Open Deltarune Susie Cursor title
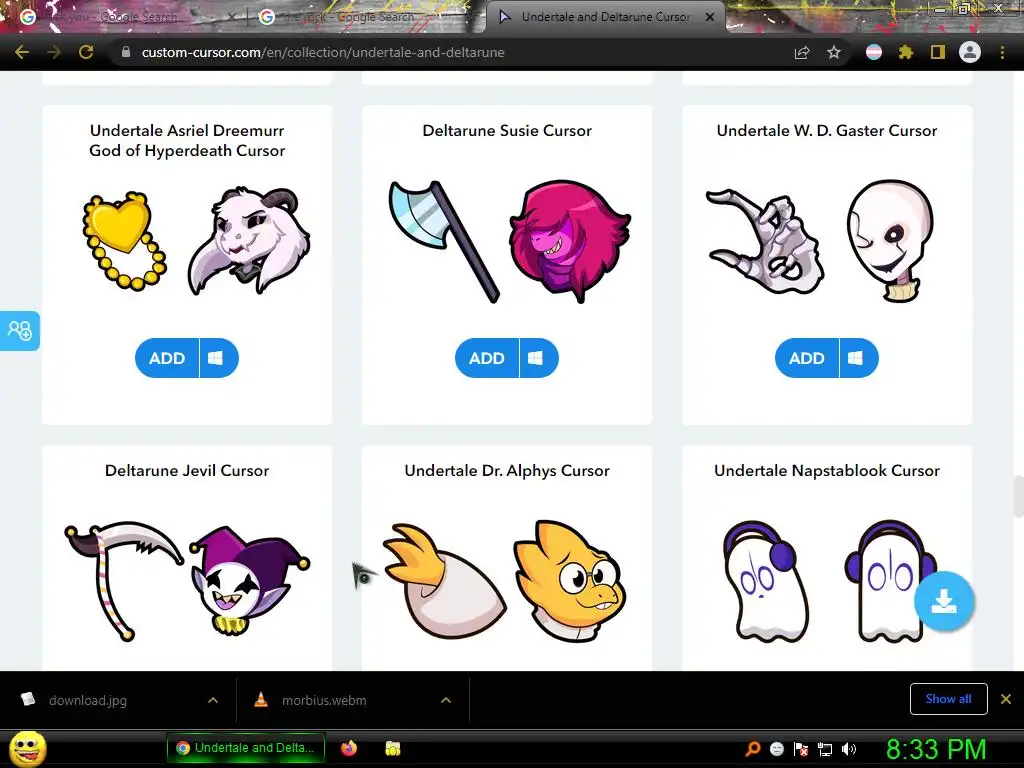The height and width of the screenshot is (768, 1024). (507, 131)
